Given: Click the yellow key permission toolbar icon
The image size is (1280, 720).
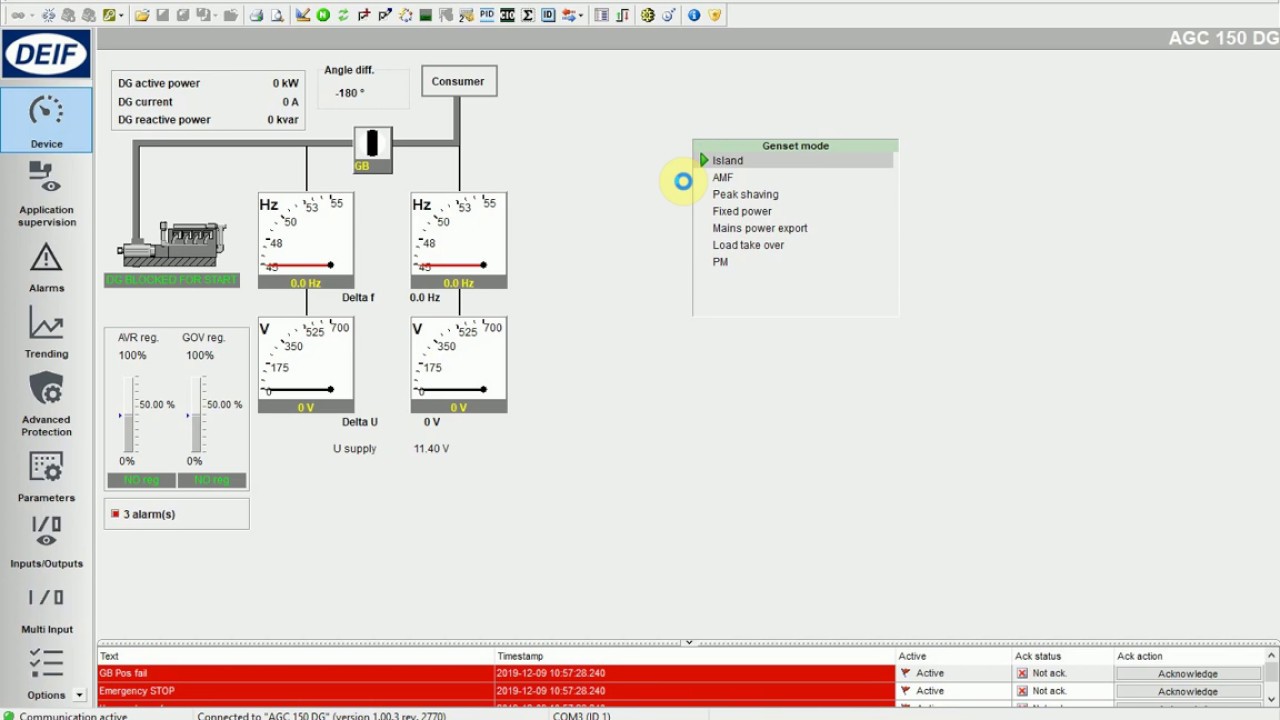Looking at the screenshot, I should [109, 15].
